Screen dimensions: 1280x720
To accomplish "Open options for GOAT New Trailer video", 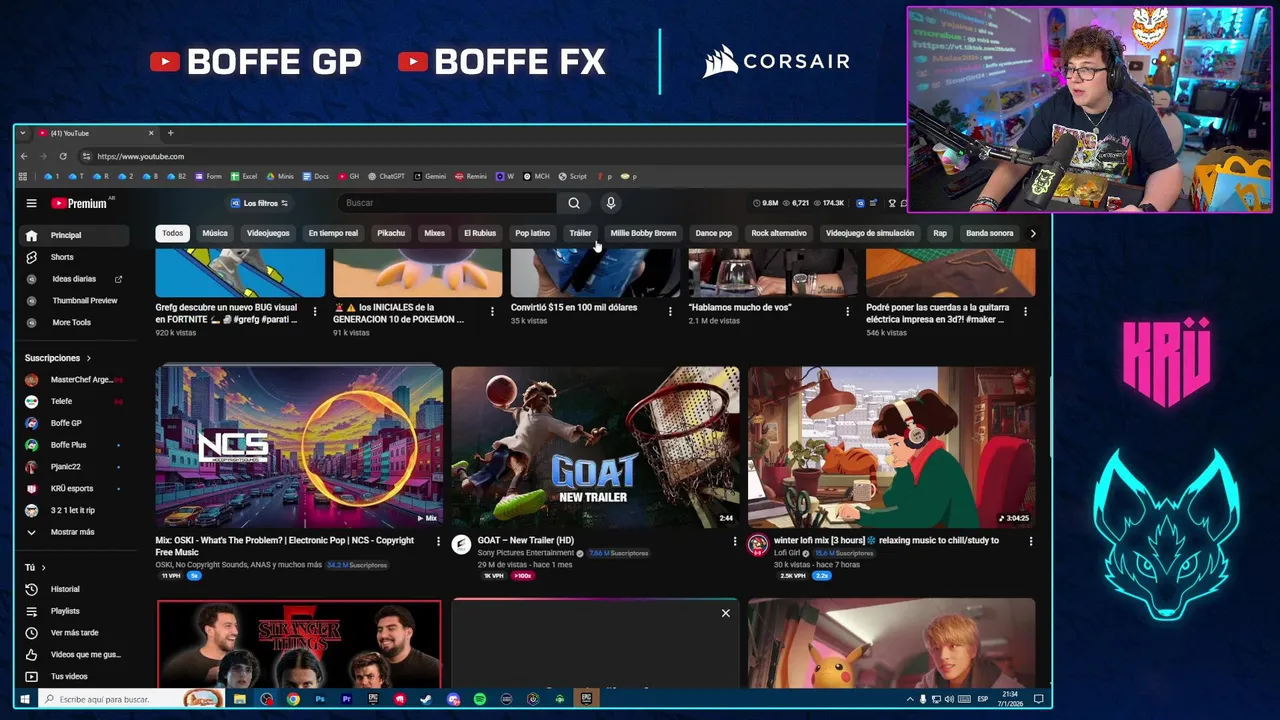I will 734,541.
